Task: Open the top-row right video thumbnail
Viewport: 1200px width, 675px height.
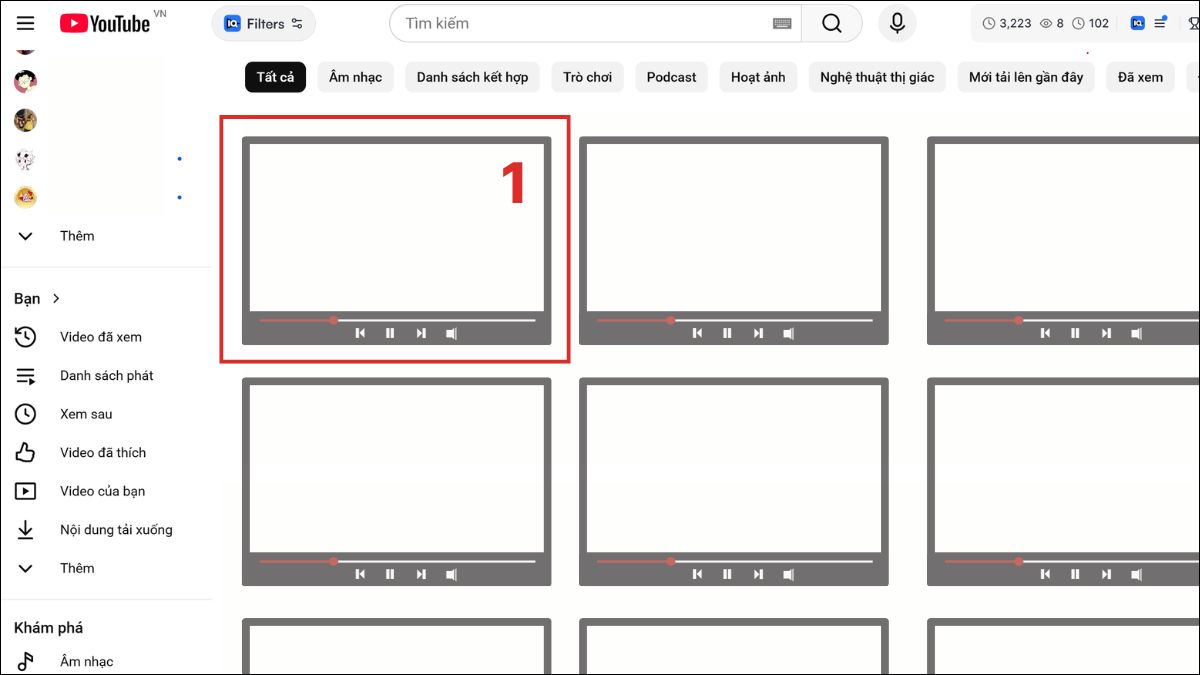Action: (x=1063, y=241)
